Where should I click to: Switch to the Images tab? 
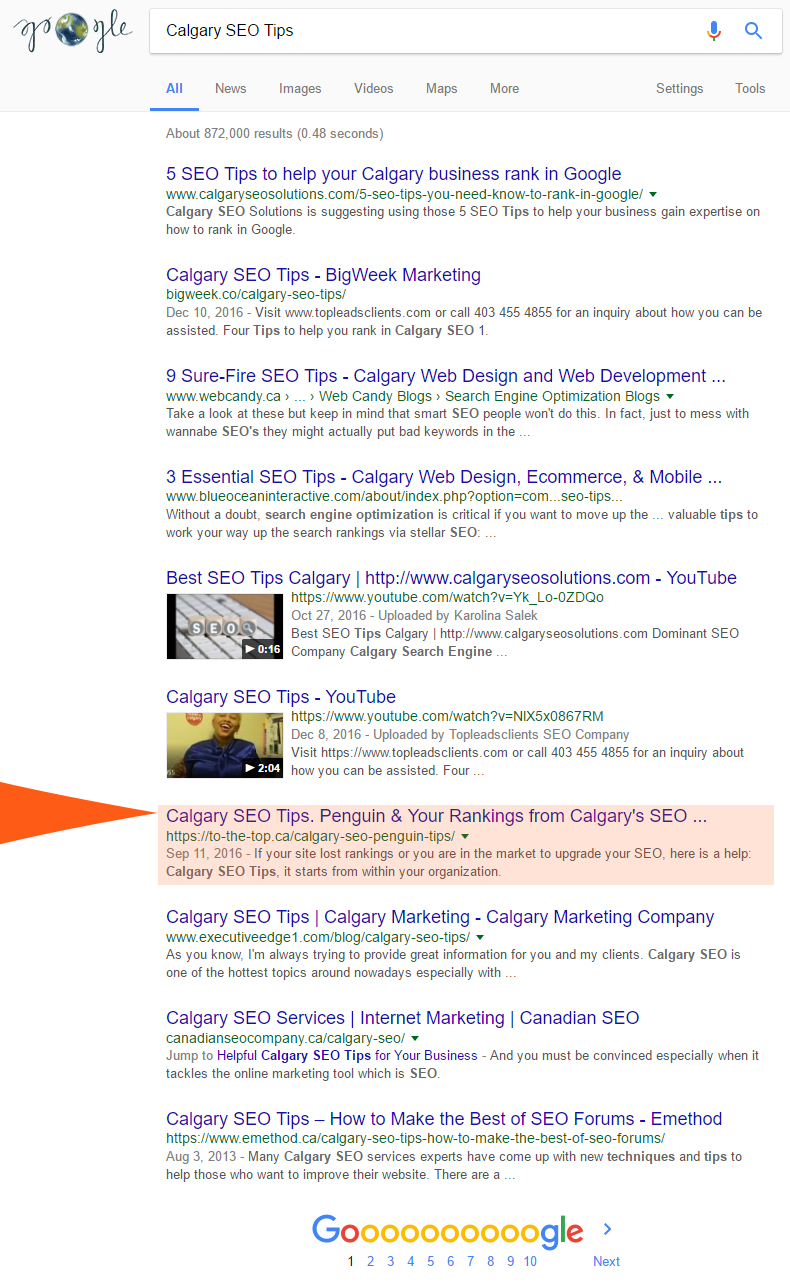pos(300,88)
